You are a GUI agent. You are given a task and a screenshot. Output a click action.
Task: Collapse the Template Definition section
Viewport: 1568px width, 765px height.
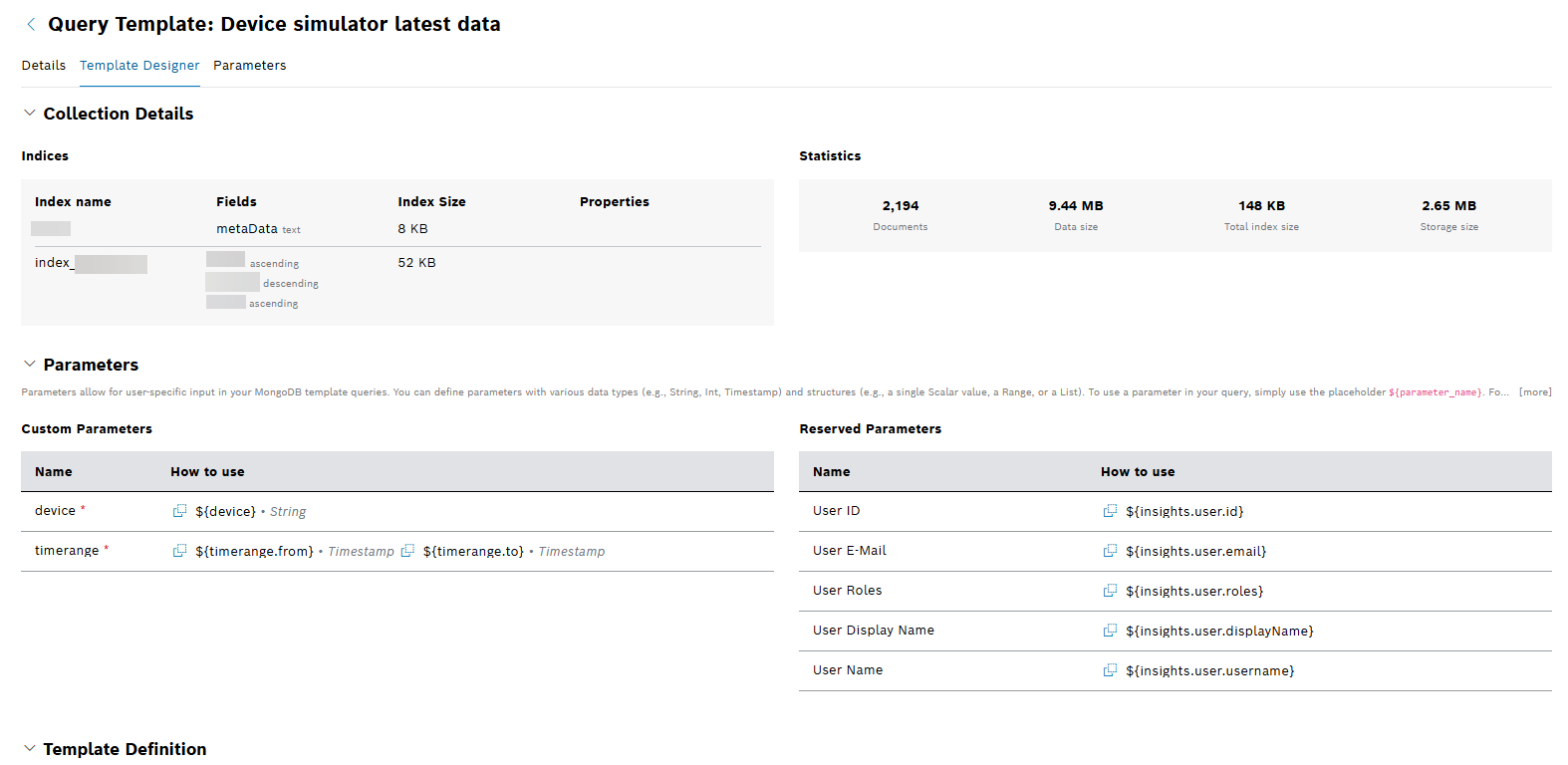tap(30, 749)
